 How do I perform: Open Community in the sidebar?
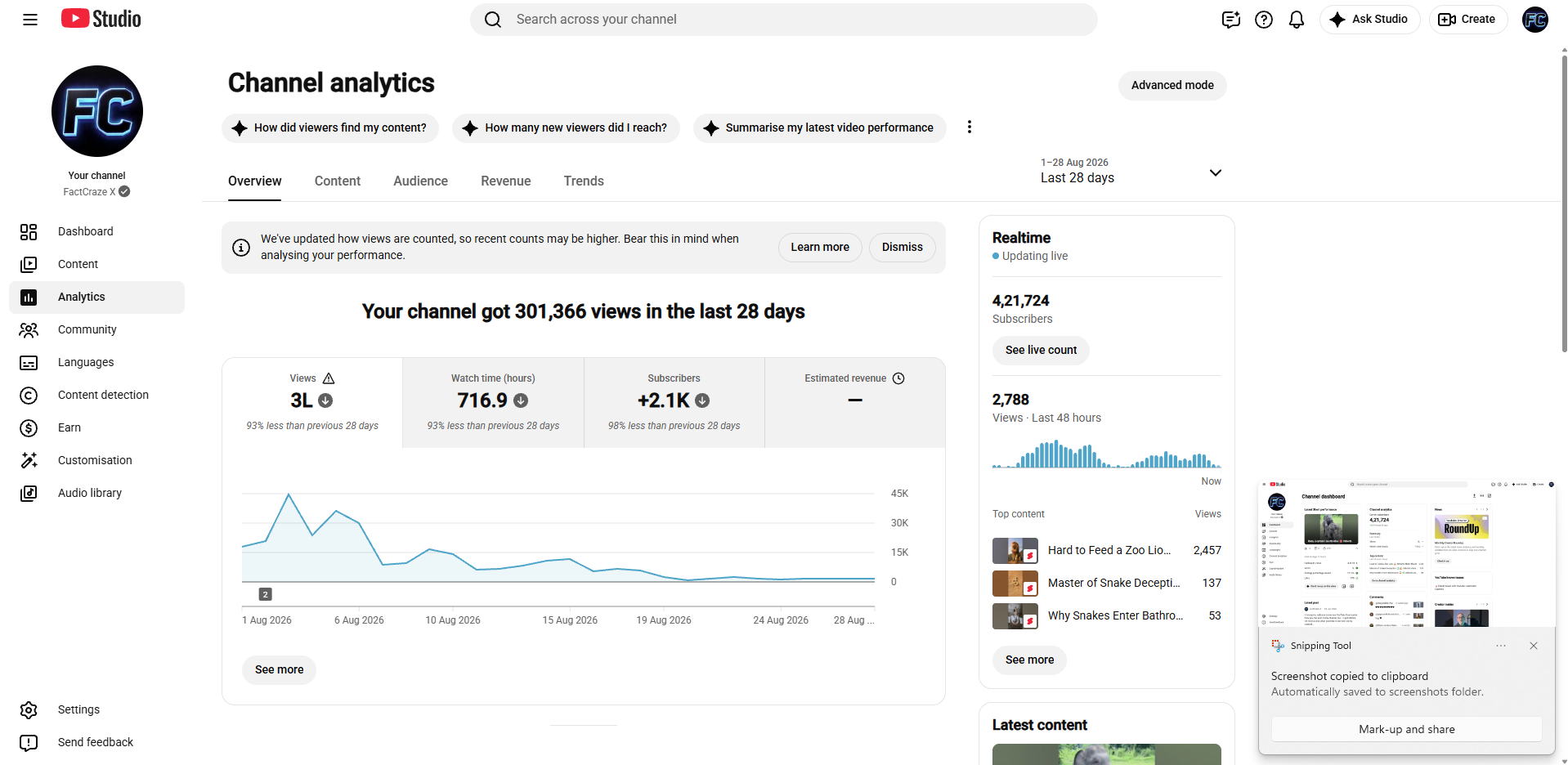(97, 330)
